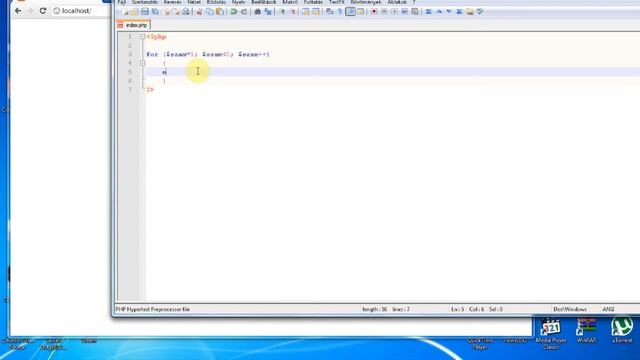Collapse the fold marker on line 4
This screenshot has width=640, height=360.
pyautogui.click(x=142, y=63)
